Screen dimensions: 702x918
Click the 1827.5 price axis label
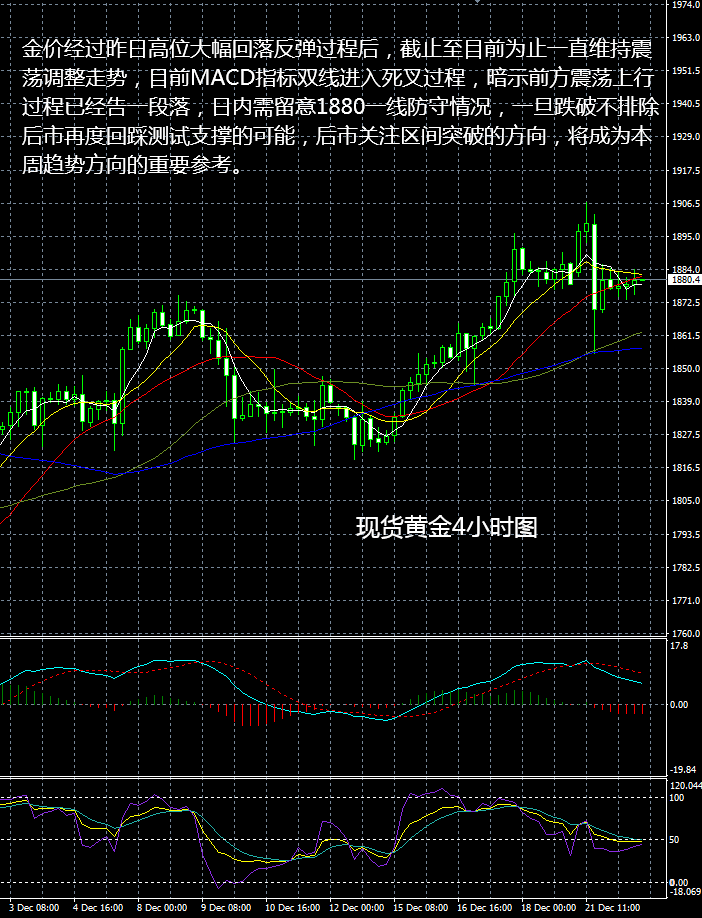point(686,434)
